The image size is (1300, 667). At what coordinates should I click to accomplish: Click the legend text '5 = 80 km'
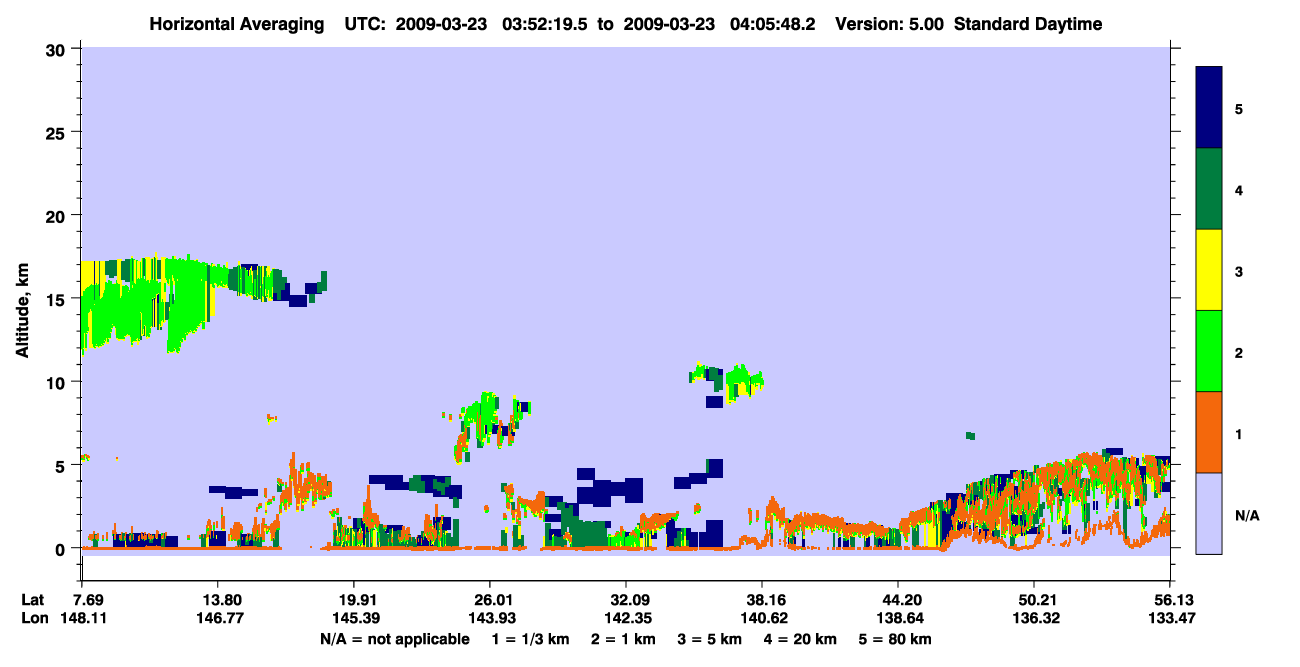tap(897, 638)
